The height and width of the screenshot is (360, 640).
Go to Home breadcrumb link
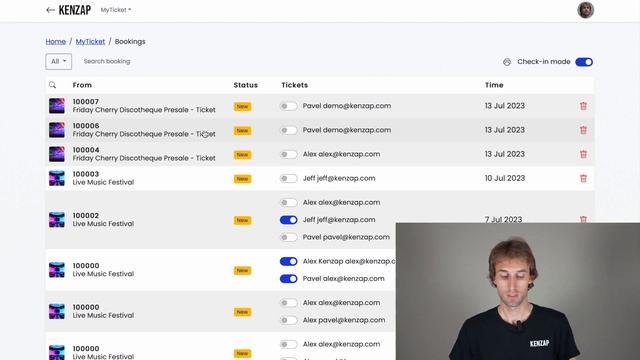click(56, 42)
